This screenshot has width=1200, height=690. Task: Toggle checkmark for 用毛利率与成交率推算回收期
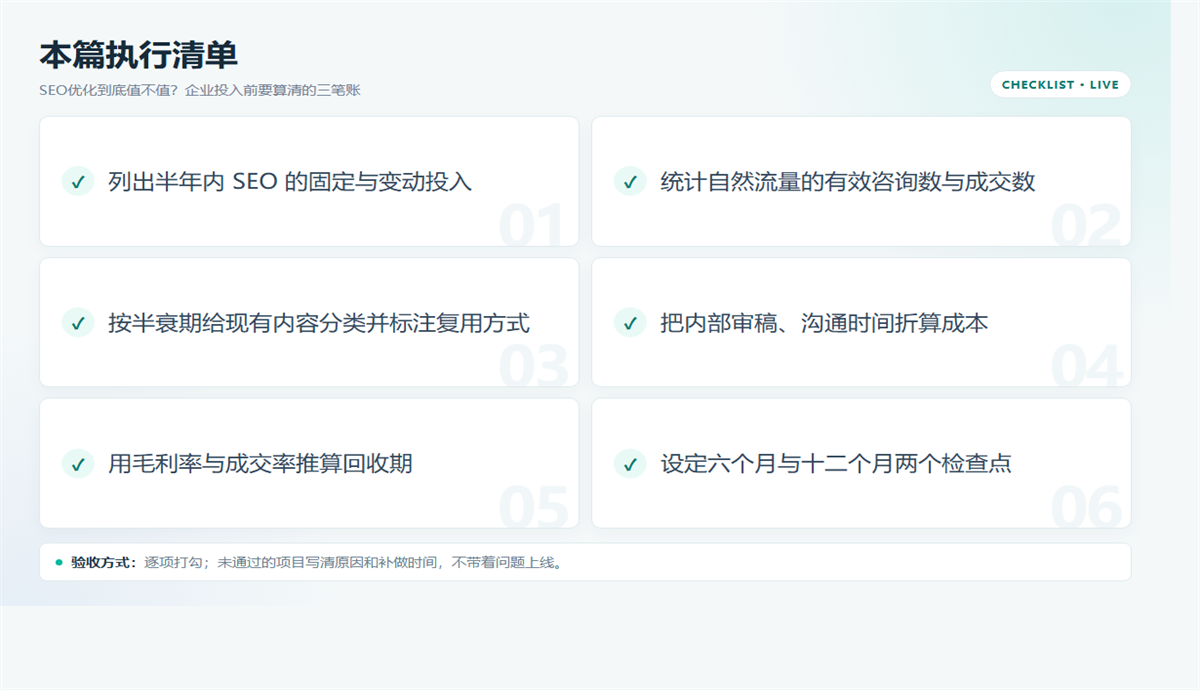pyautogui.click(x=78, y=463)
